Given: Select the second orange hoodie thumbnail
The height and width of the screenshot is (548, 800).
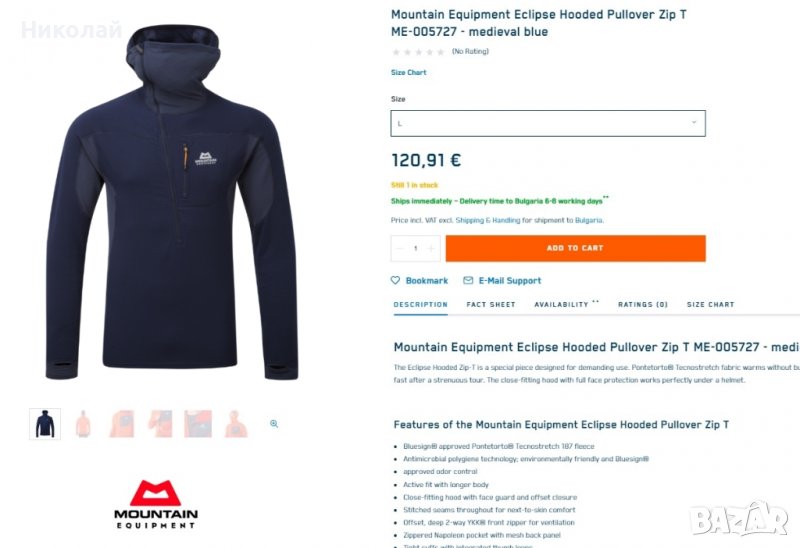Looking at the screenshot, I should (x=83, y=424).
